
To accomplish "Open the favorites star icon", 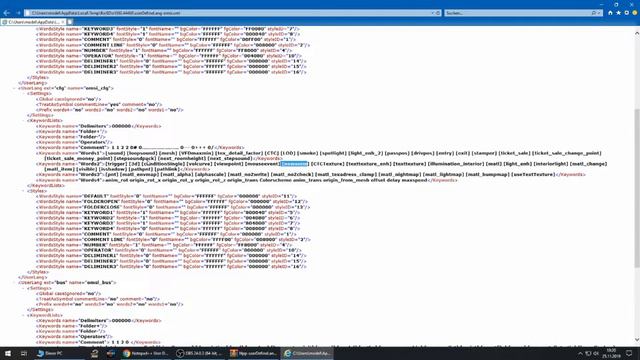I will (x=618, y=13).
